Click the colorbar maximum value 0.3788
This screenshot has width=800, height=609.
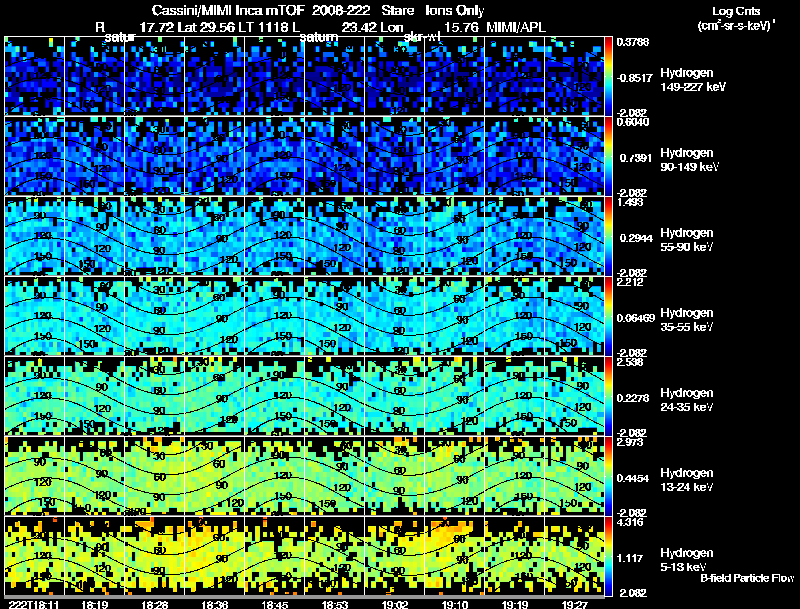633,42
